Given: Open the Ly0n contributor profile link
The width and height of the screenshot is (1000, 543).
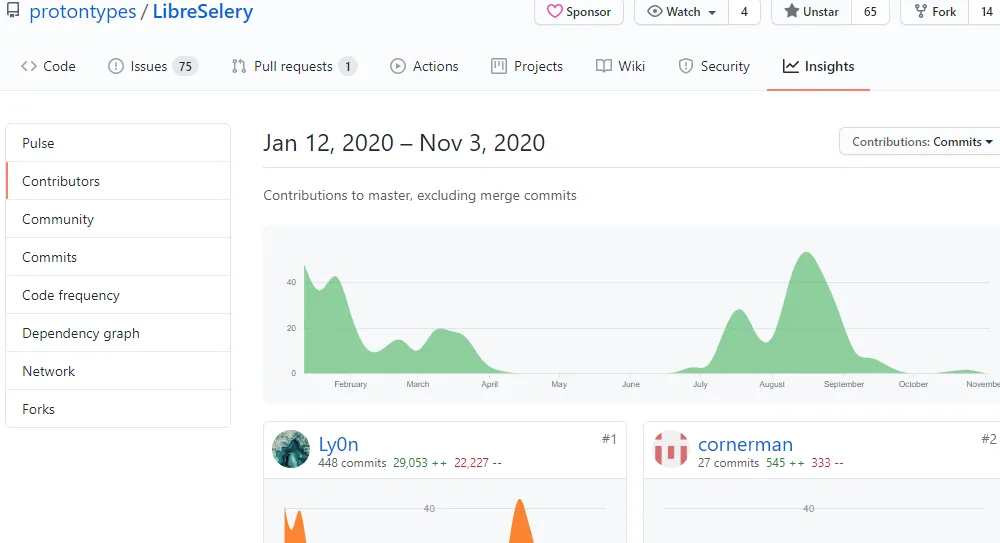Looking at the screenshot, I should point(338,444).
